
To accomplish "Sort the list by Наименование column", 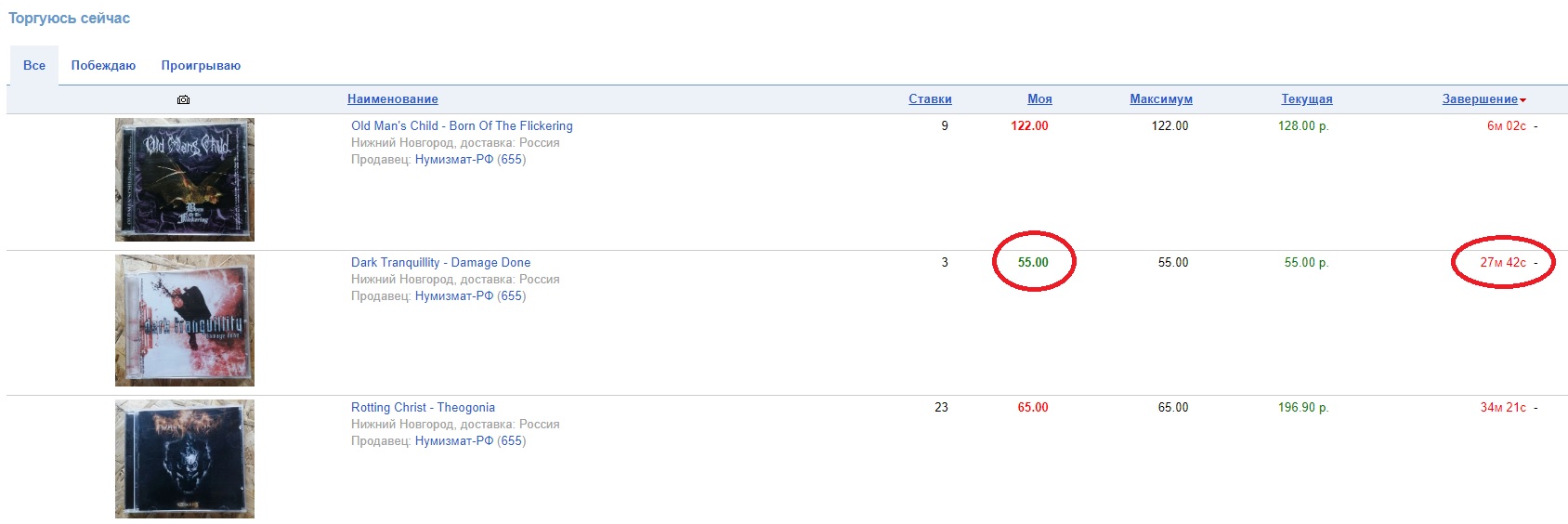I will point(392,99).
